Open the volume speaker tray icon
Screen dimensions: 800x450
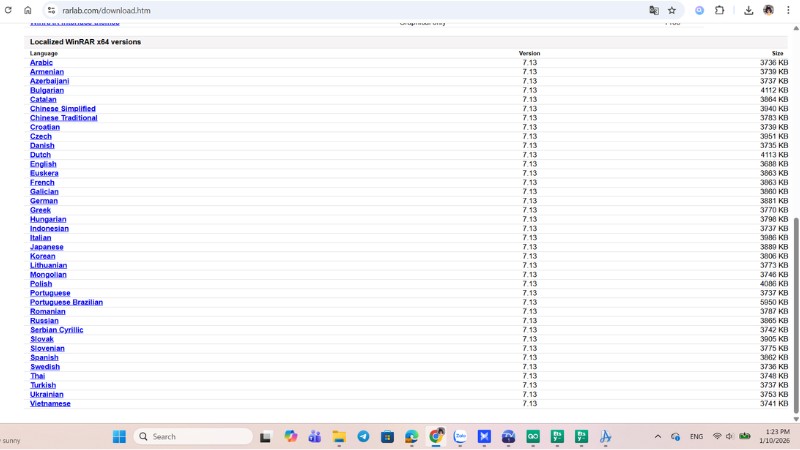(x=729, y=436)
